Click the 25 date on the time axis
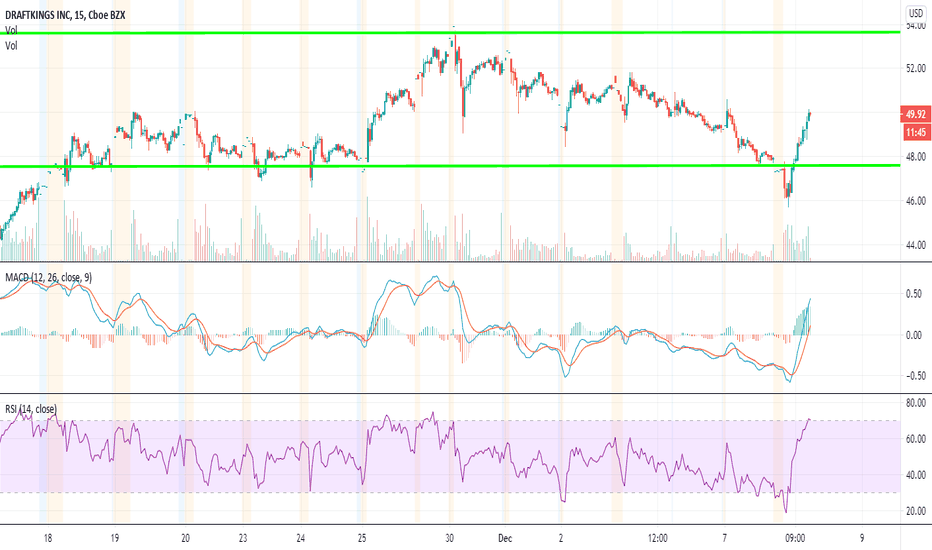The image size is (932, 550). 362,538
